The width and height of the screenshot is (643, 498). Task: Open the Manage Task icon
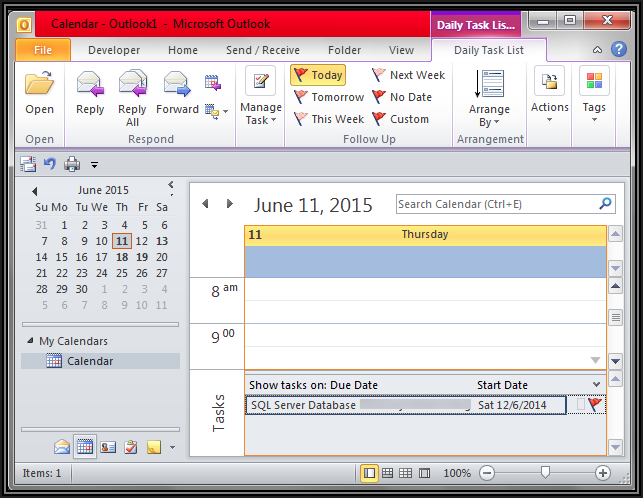[x=261, y=80]
